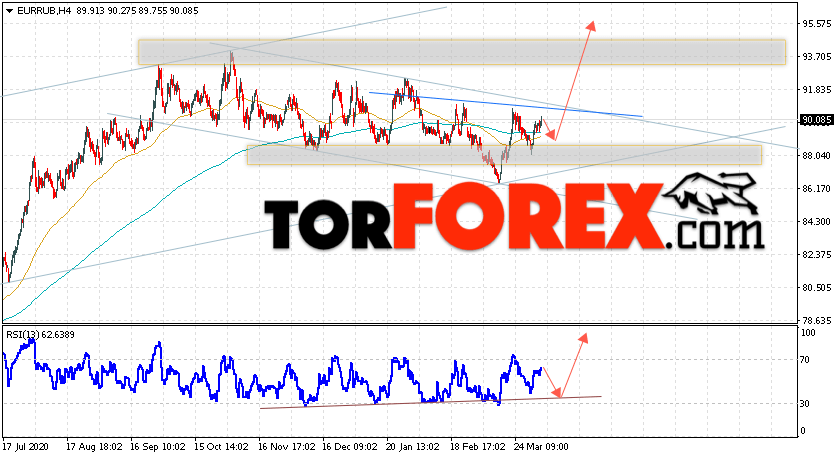Select the 24 Mar 09:00 time label
This screenshot has height=458, width=838.
point(541,446)
